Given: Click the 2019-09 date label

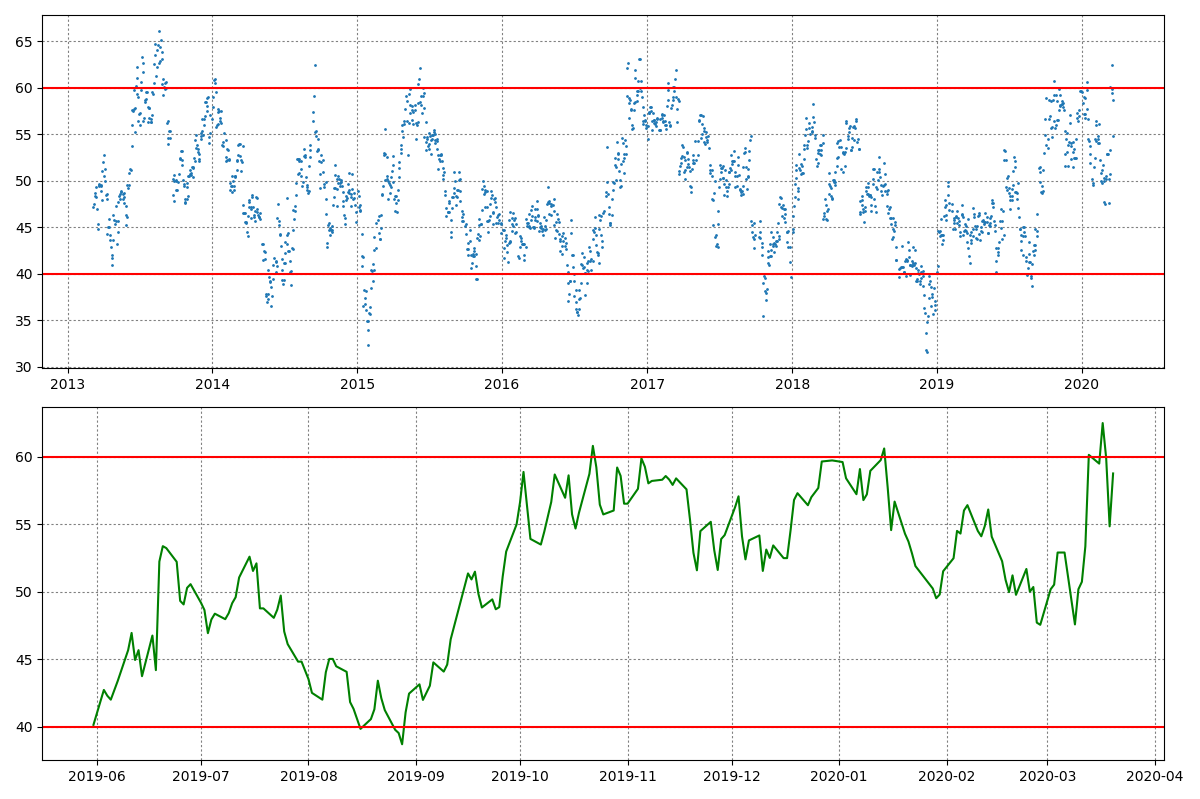Looking at the screenshot, I should click(x=416, y=776).
